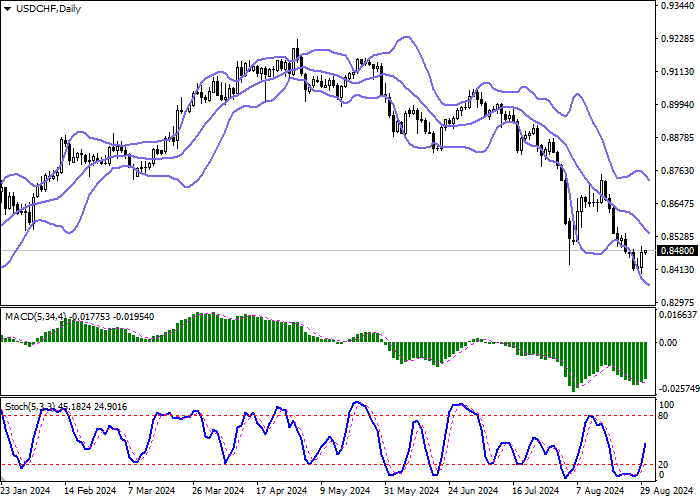Image resolution: width=700 pixels, height=500 pixels.
Task: Select the 29 Aug 2024 date label
Action: 667,491
